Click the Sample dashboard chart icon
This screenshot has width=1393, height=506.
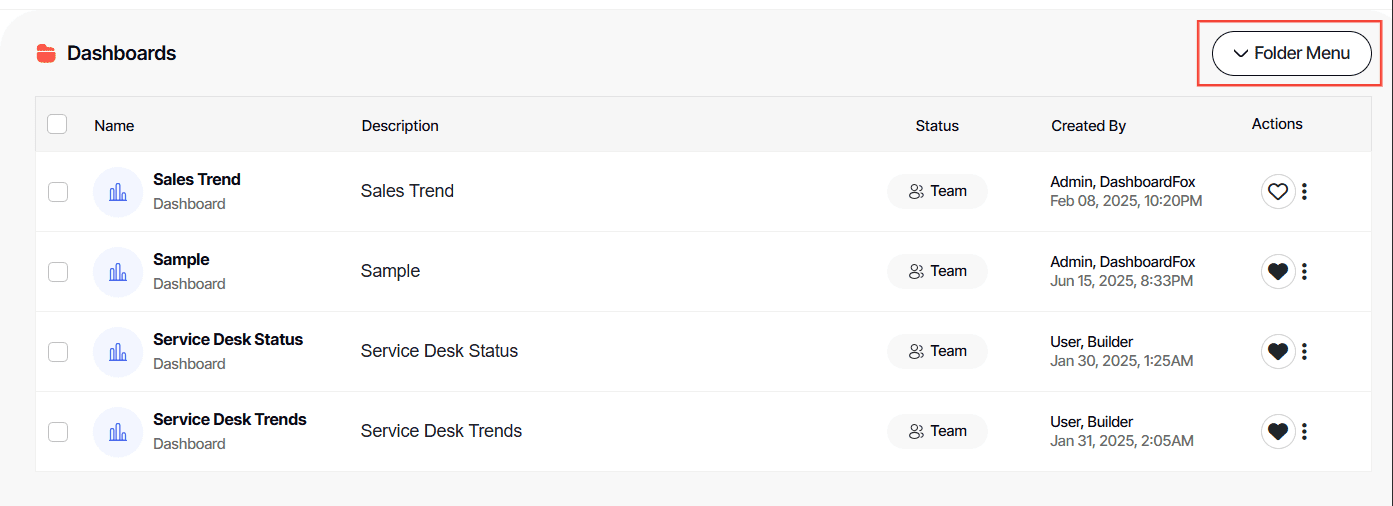click(118, 271)
